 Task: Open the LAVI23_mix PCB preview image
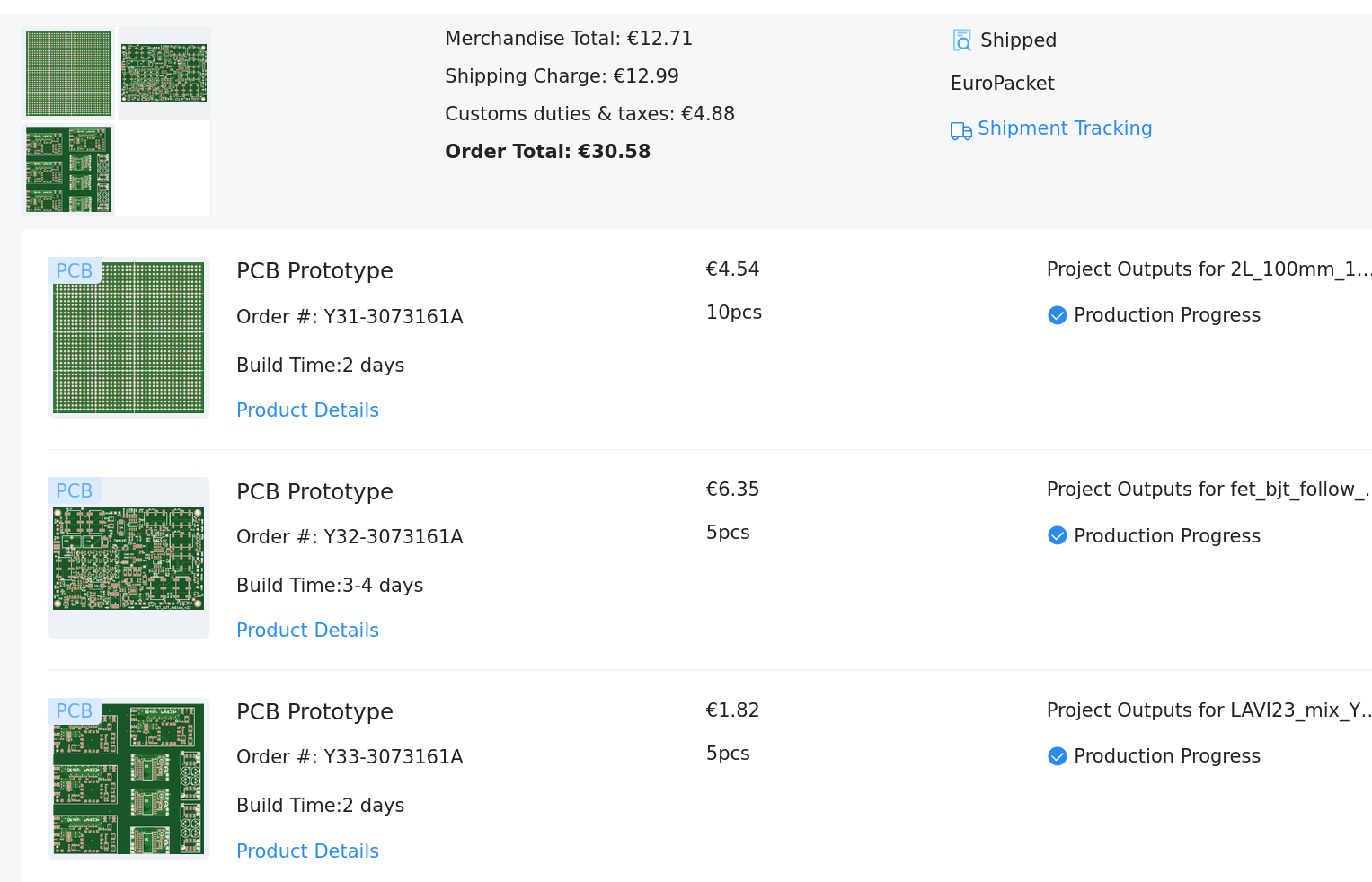click(128, 780)
